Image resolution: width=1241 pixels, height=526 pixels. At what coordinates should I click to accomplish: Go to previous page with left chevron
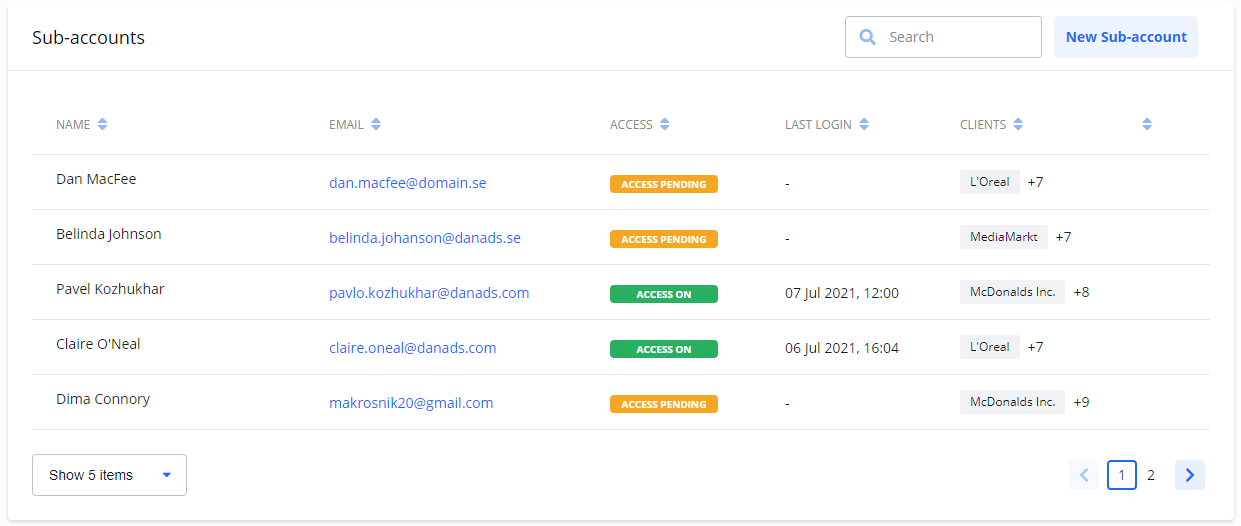coord(1083,475)
